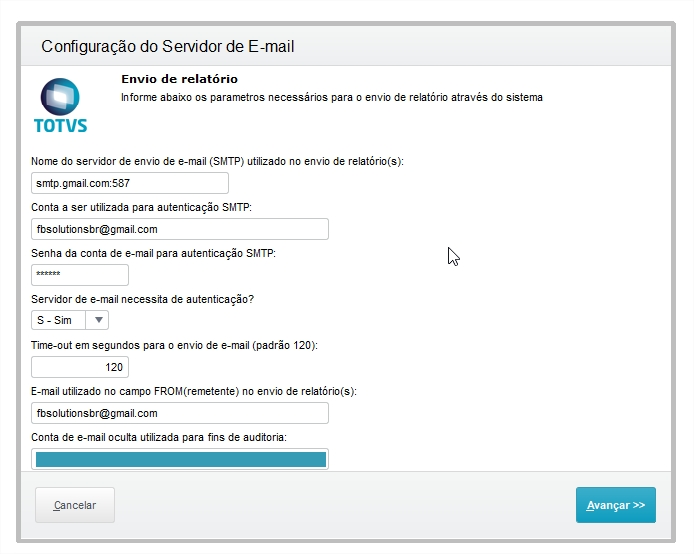Click the TOTVS logo icon

(x=60, y=104)
